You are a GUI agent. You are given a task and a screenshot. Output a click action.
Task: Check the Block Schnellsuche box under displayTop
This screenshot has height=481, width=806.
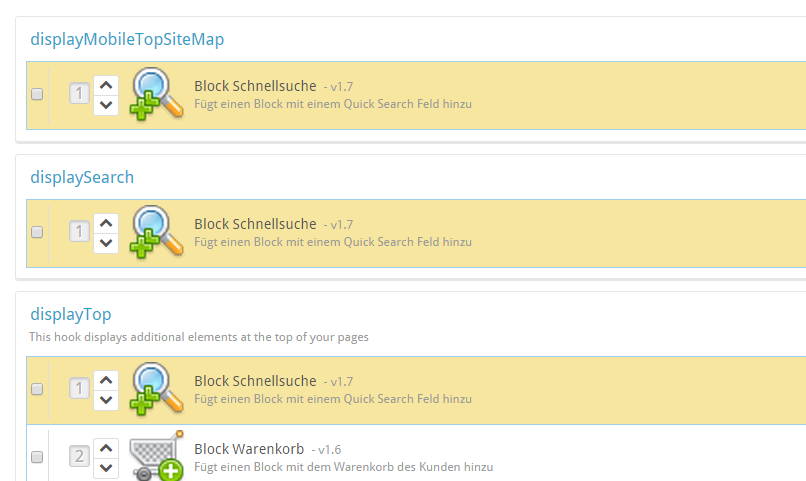click(x=37, y=389)
